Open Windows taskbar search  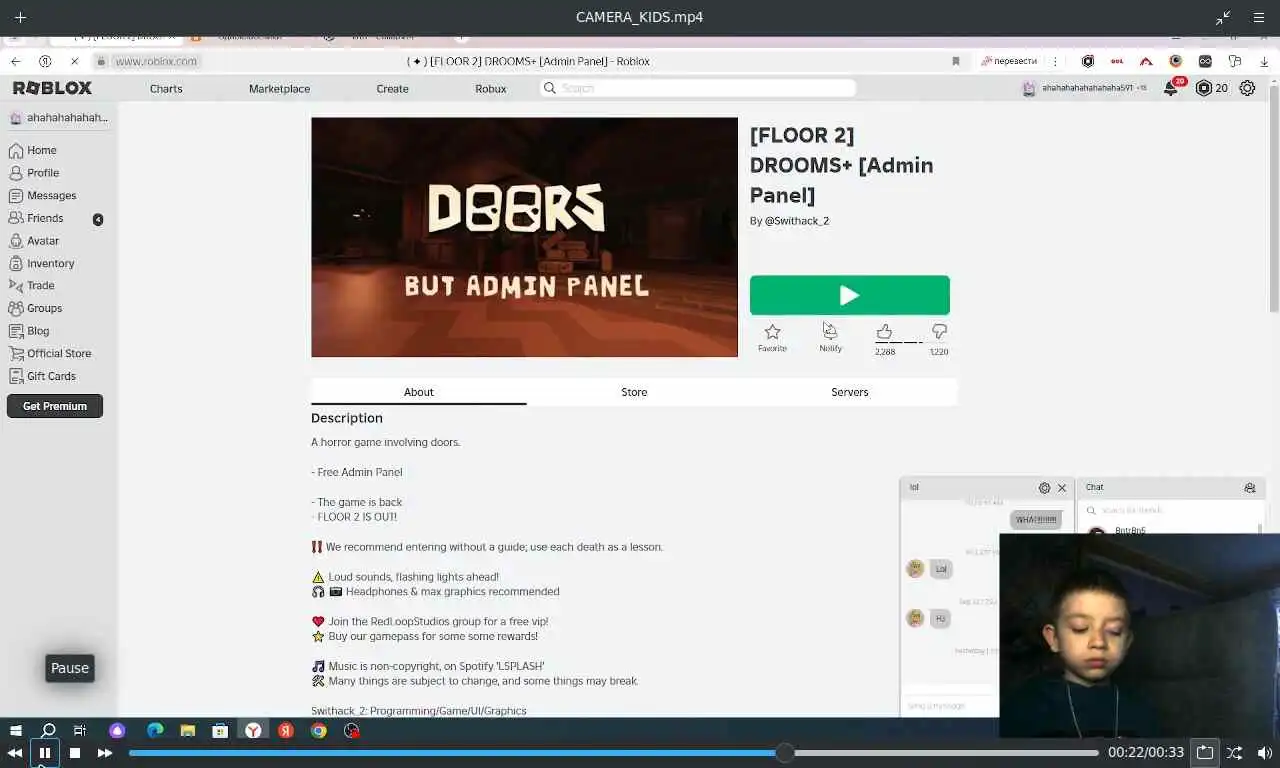pos(47,731)
